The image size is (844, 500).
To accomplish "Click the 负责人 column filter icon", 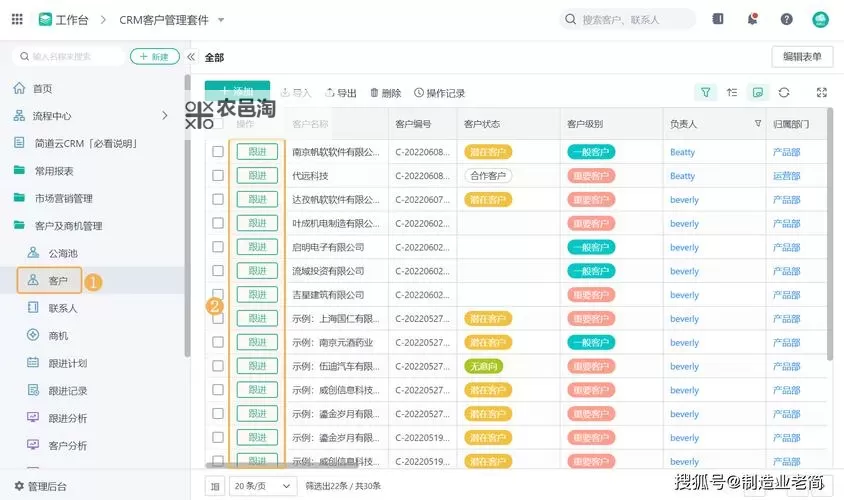I will tap(758, 123).
